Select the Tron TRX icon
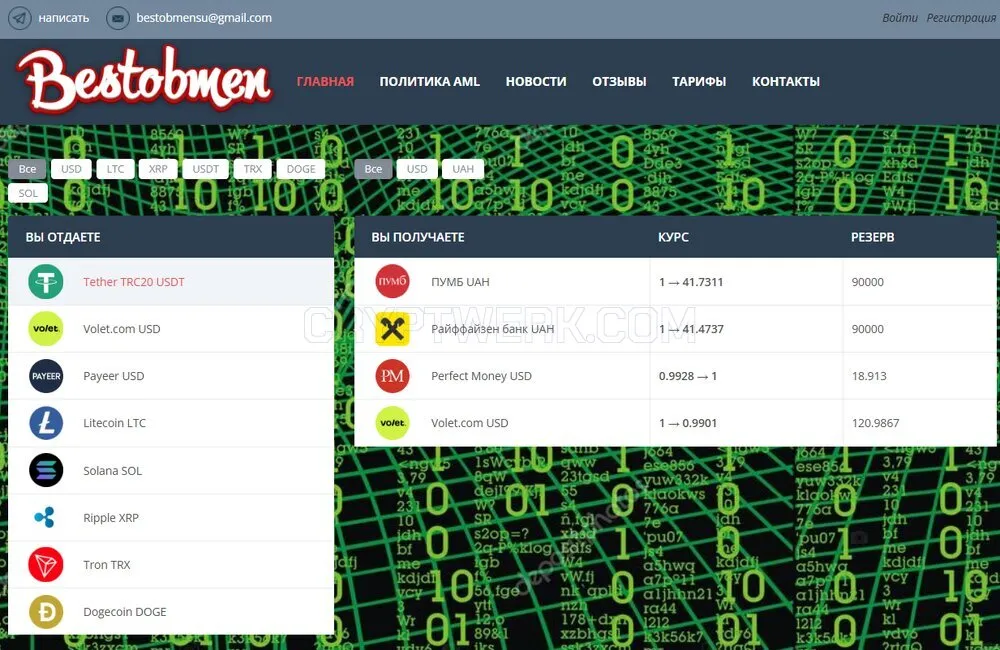 [46, 565]
